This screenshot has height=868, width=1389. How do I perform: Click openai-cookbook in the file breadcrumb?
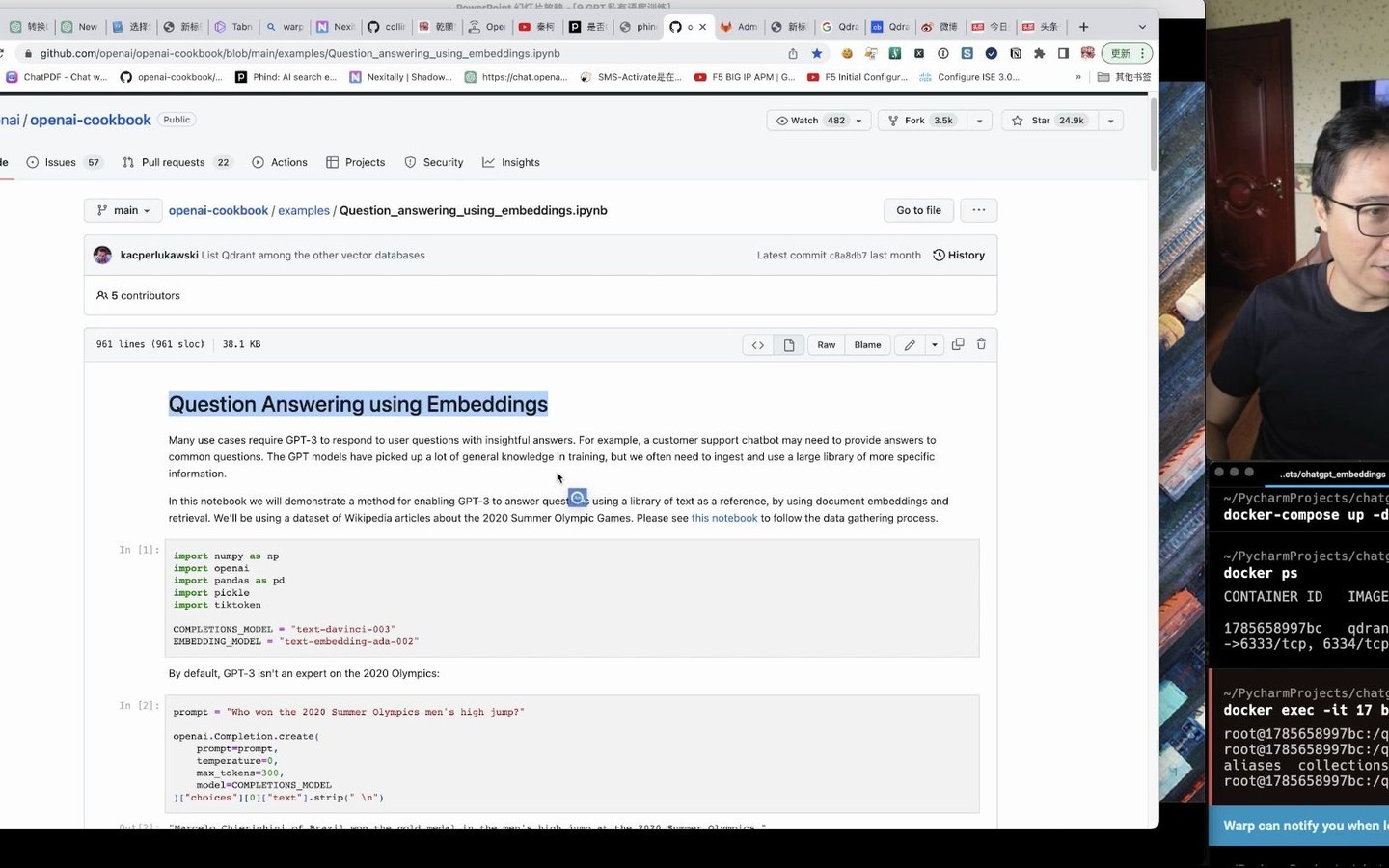[x=218, y=210]
